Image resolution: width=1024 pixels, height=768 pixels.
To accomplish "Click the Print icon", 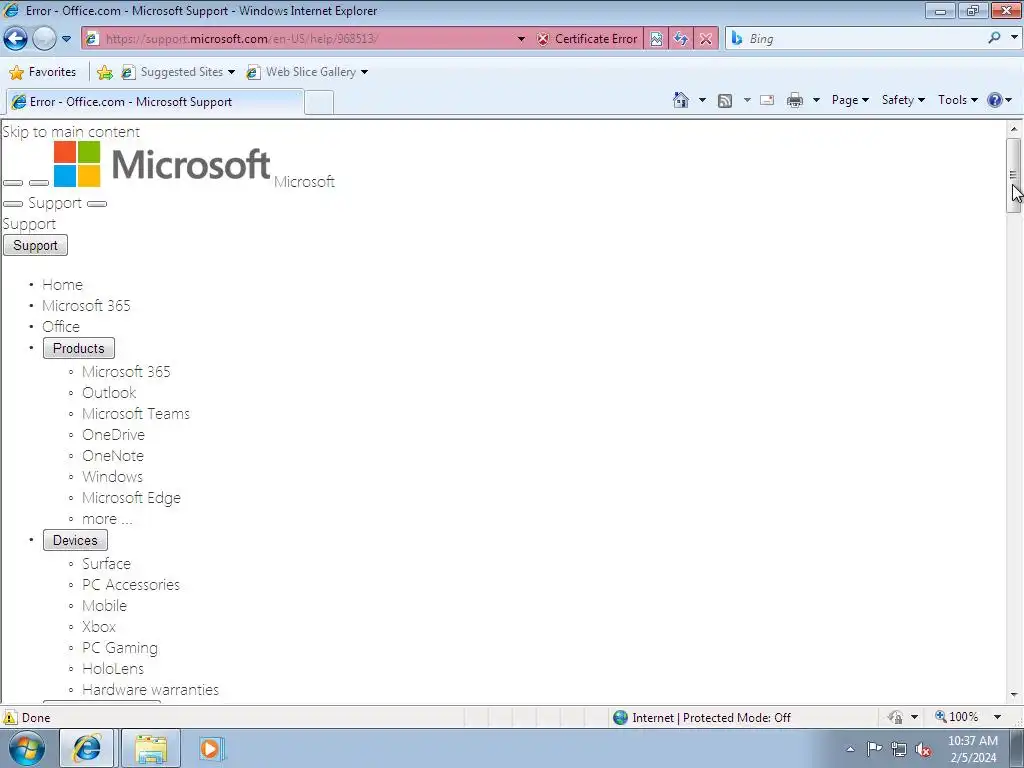I will [x=795, y=100].
